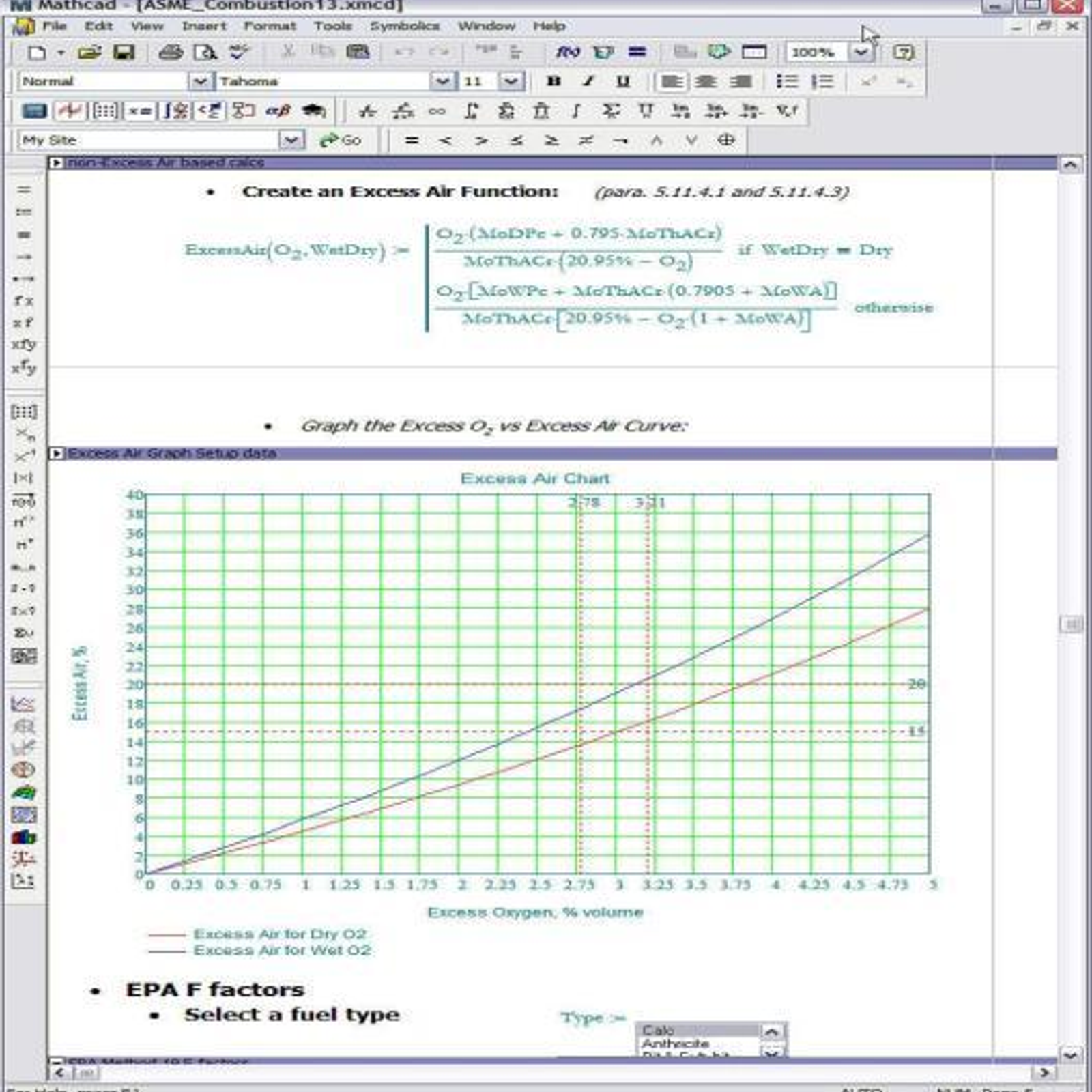Open the Tools menu
The width and height of the screenshot is (1092, 1092).
333,26
